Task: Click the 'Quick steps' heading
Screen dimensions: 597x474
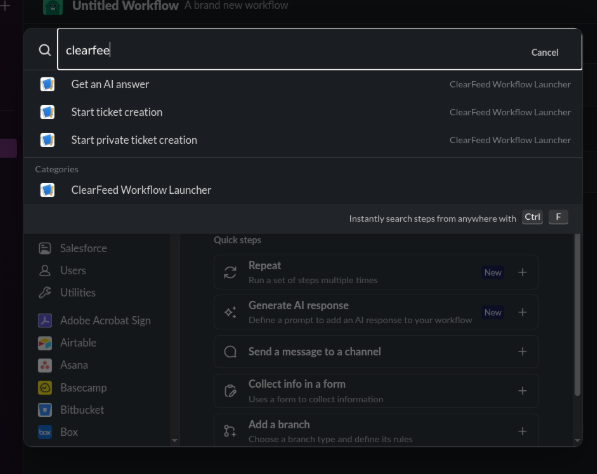Action: 237,240
